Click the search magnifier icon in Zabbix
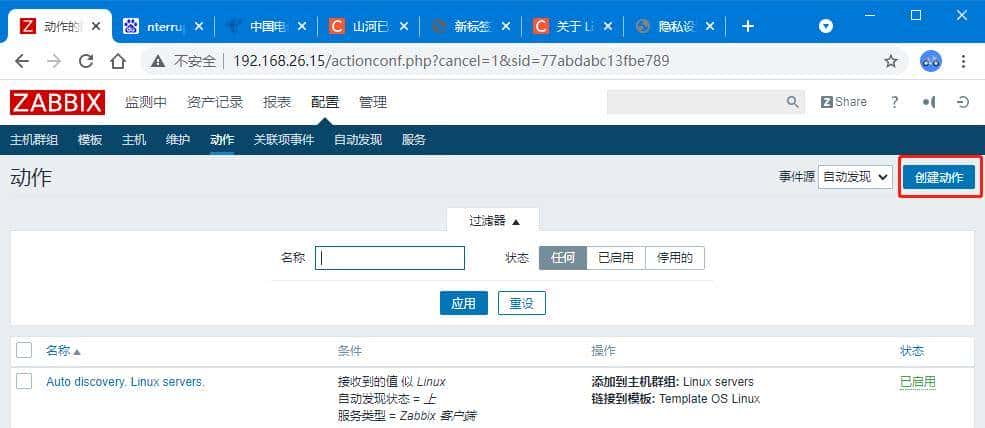985x428 pixels. [x=792, y=102]
